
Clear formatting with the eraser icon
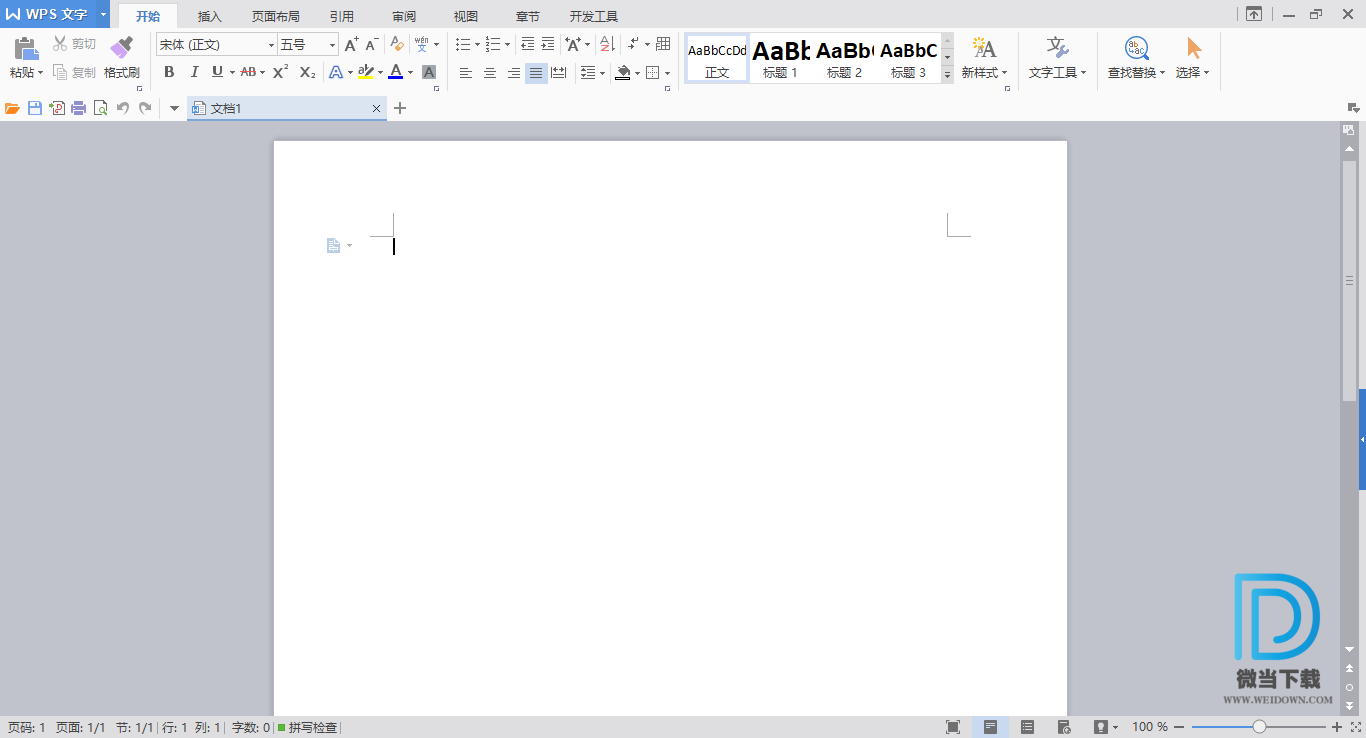click(397, 45)
